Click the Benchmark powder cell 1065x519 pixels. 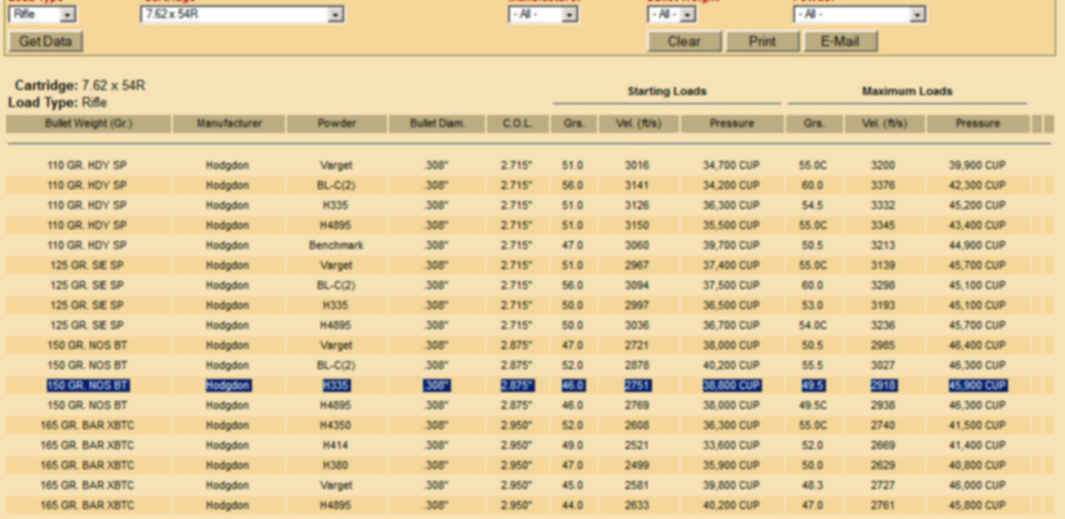[336, 246]
